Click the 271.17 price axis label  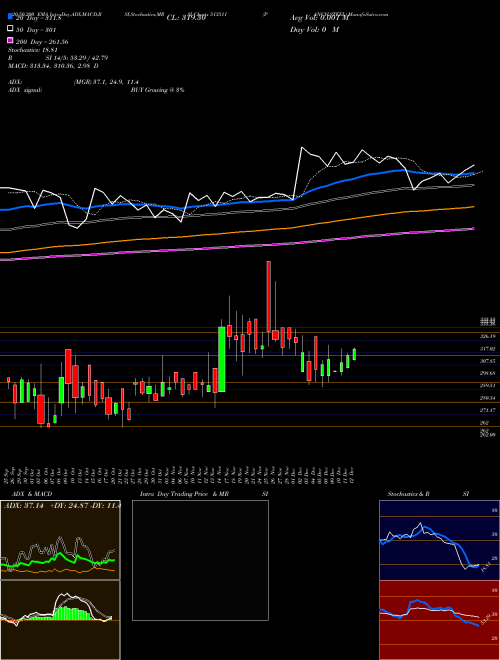(488, 410)
